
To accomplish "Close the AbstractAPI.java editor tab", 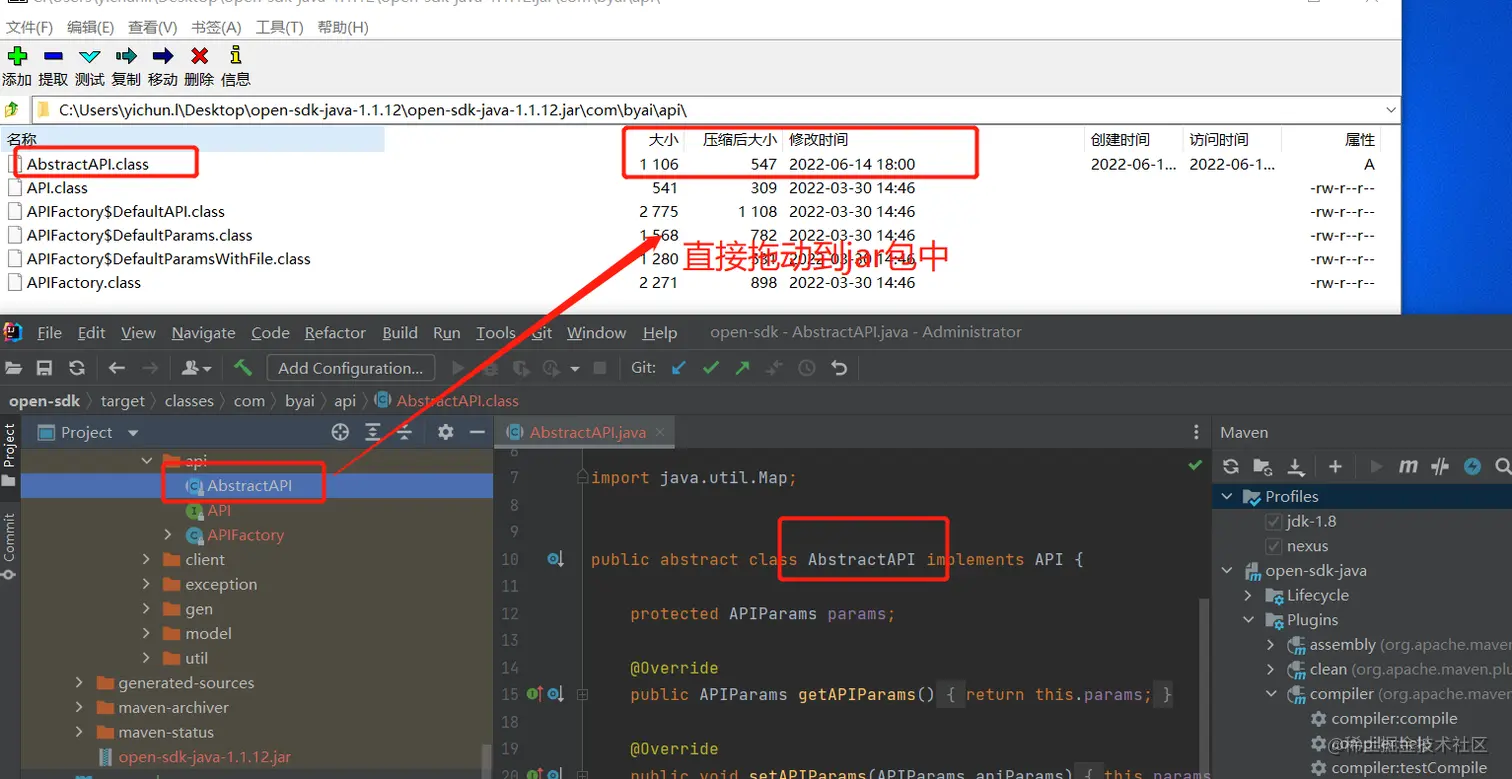I will tap(660, 433).
